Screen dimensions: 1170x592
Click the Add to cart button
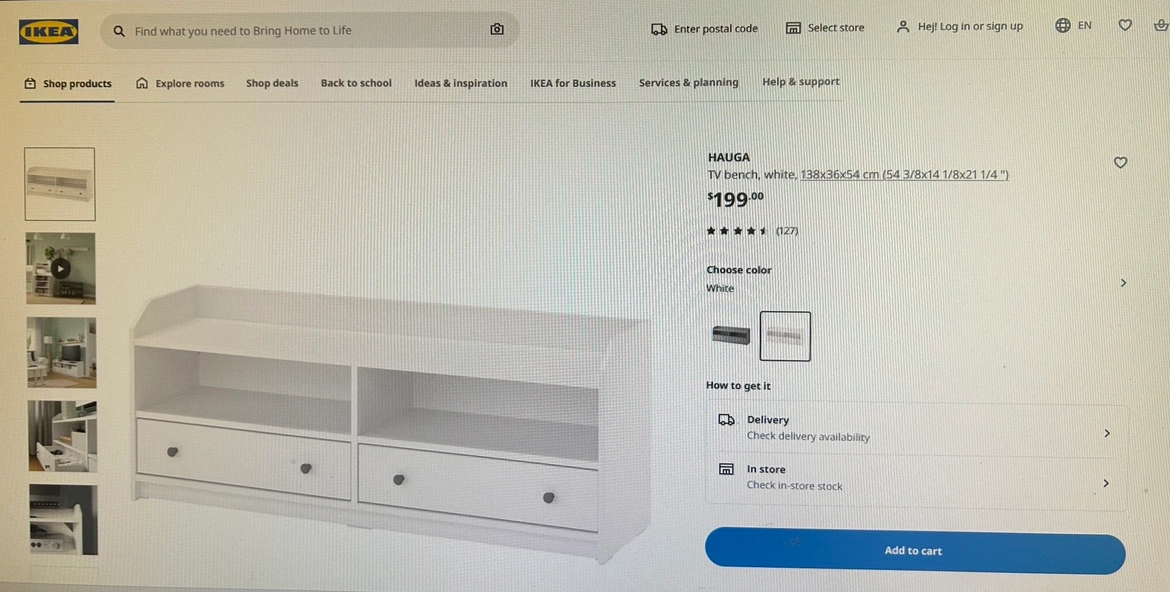[915, 551]
